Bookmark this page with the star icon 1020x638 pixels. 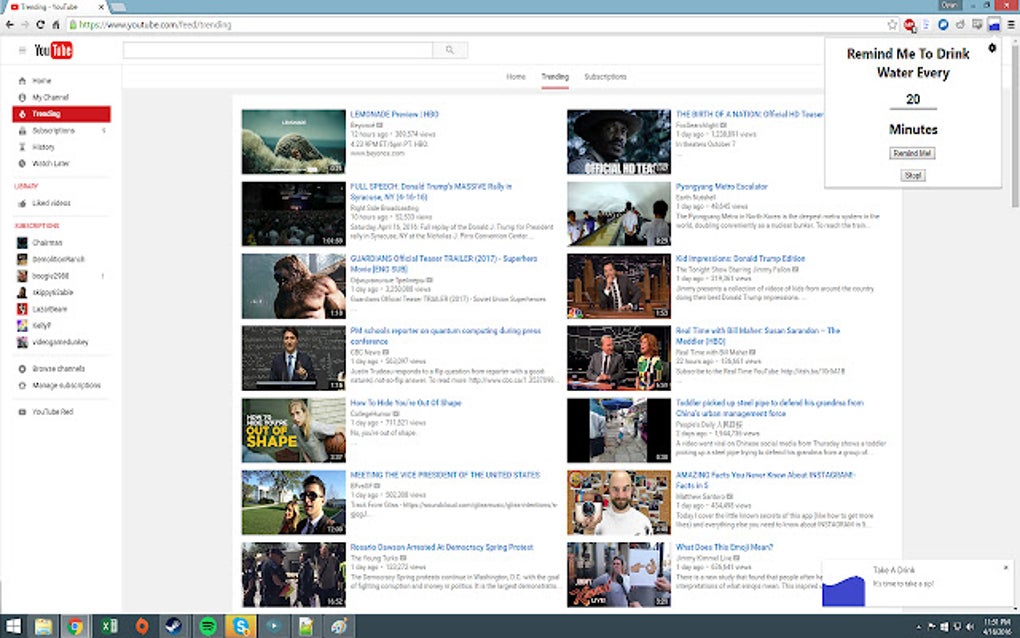tap(892, 24)
